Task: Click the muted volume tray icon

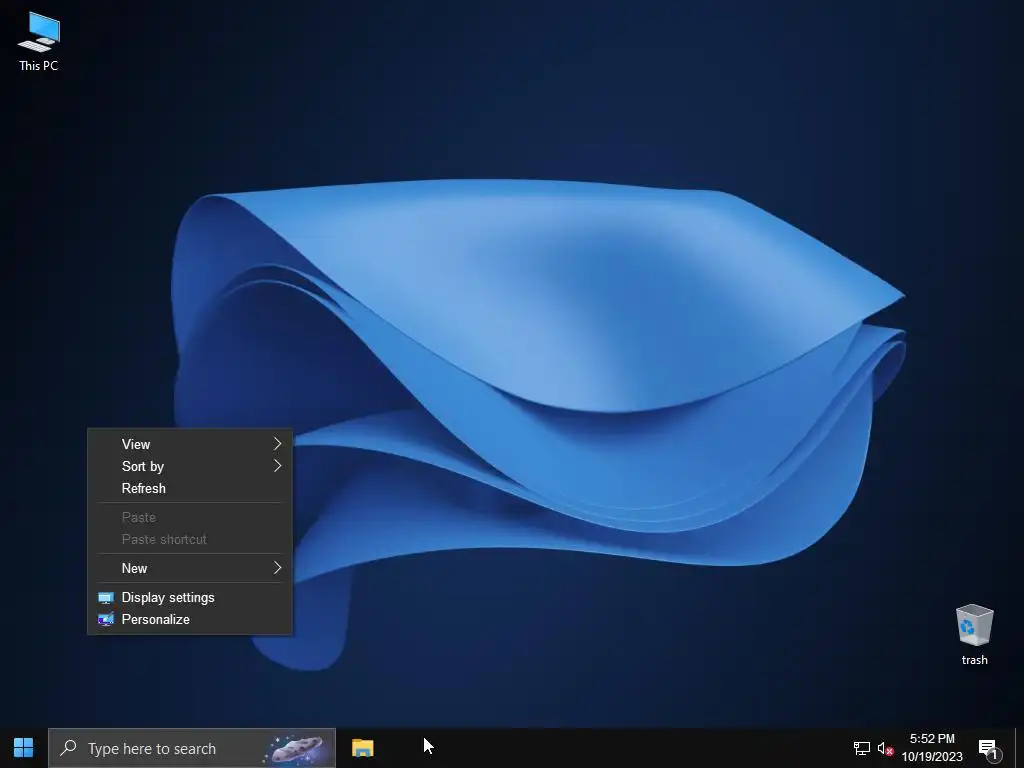Action: pos(885,748)
